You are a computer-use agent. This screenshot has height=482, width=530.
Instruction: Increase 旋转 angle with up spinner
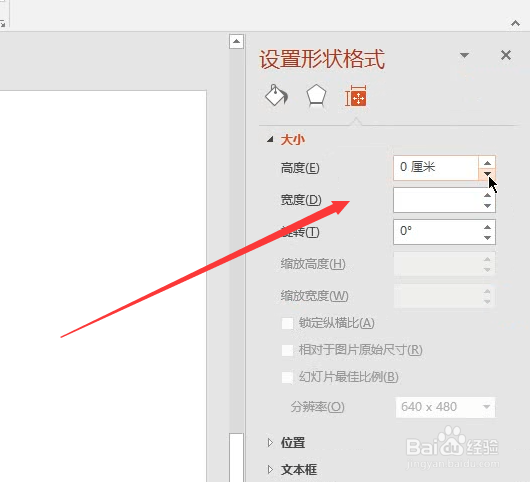[x=487, y=227]
